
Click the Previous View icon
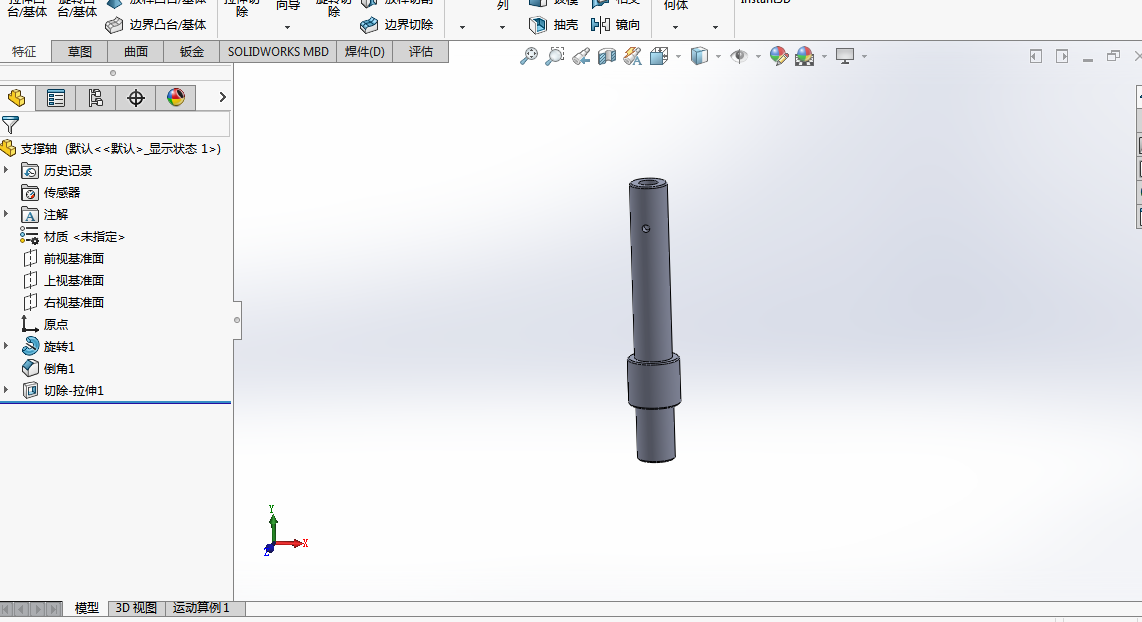[580, 56]
